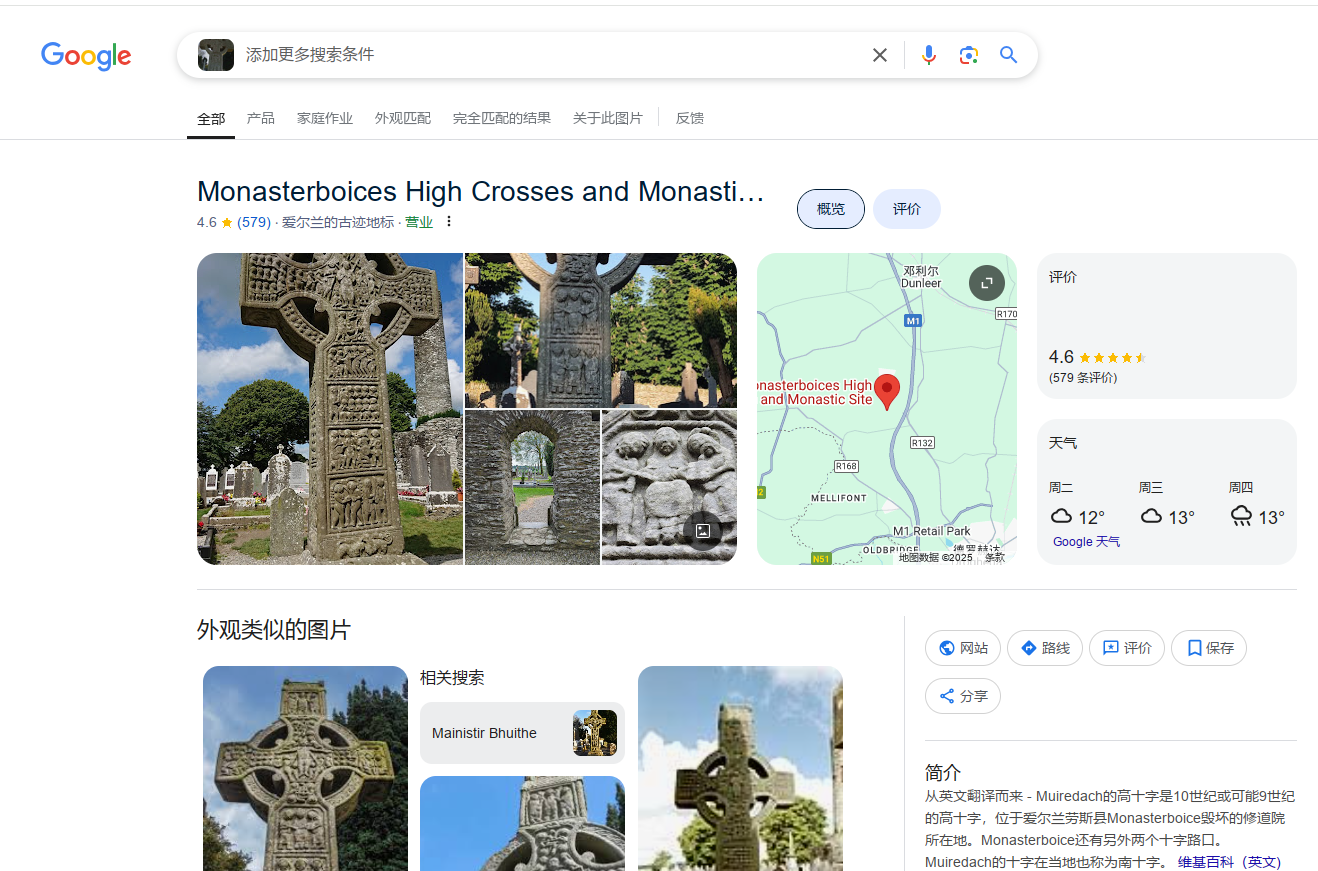The width and height of the screenshot is (1318, 871).
Task: Click Wednesday 周三 13° cloud weather icon
Action: tap(1151, 516)
